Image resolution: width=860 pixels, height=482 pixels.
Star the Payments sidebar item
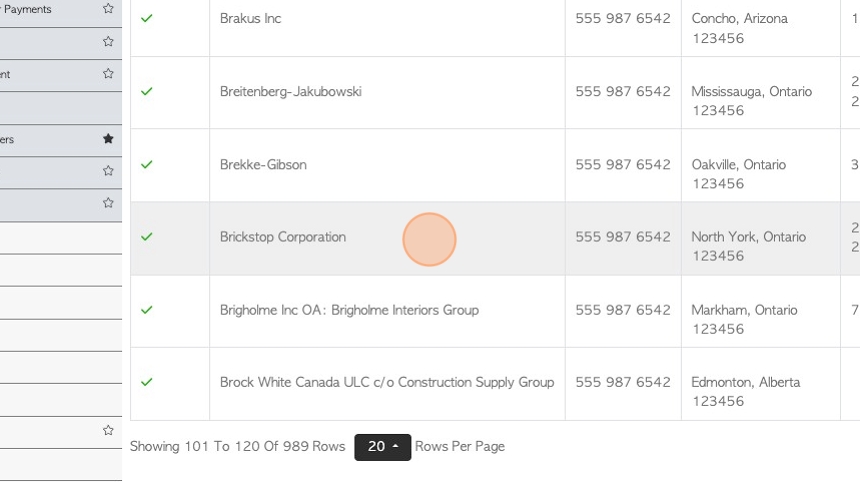coord(108,9)
